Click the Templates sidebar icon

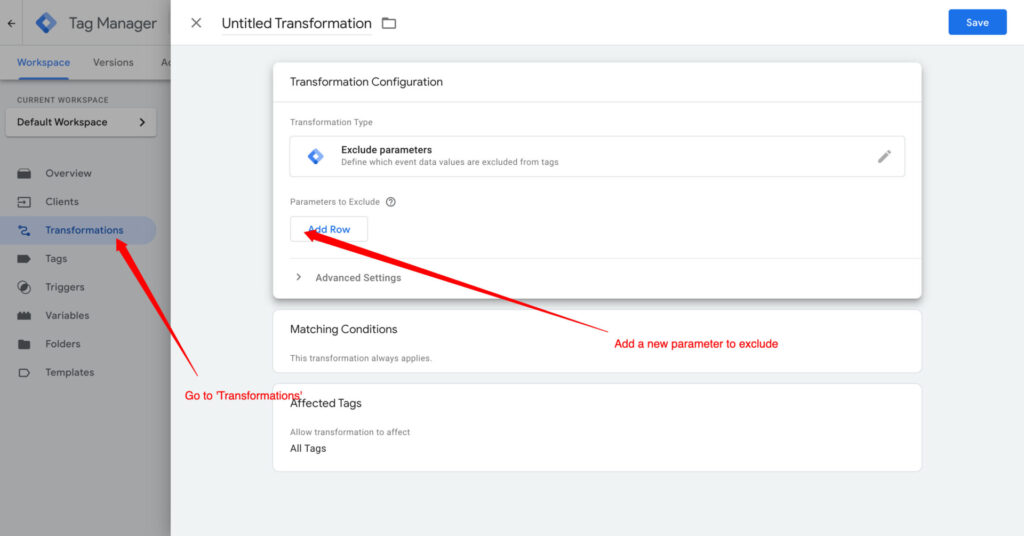click(24, 373)
